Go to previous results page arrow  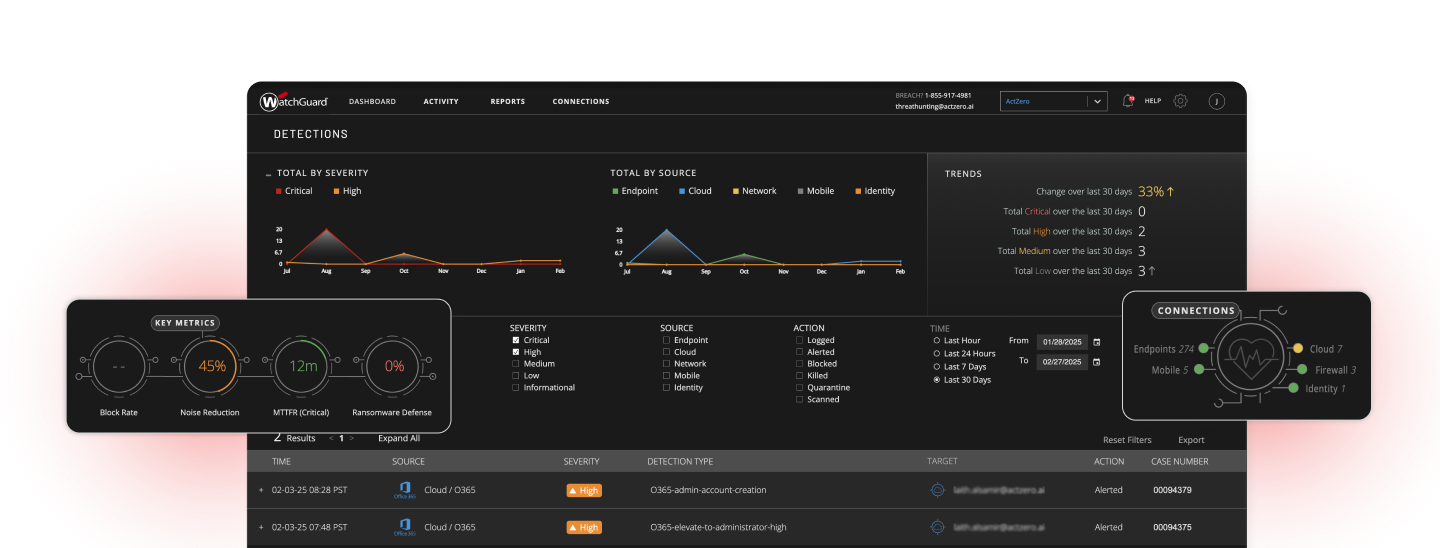point(331,438)
